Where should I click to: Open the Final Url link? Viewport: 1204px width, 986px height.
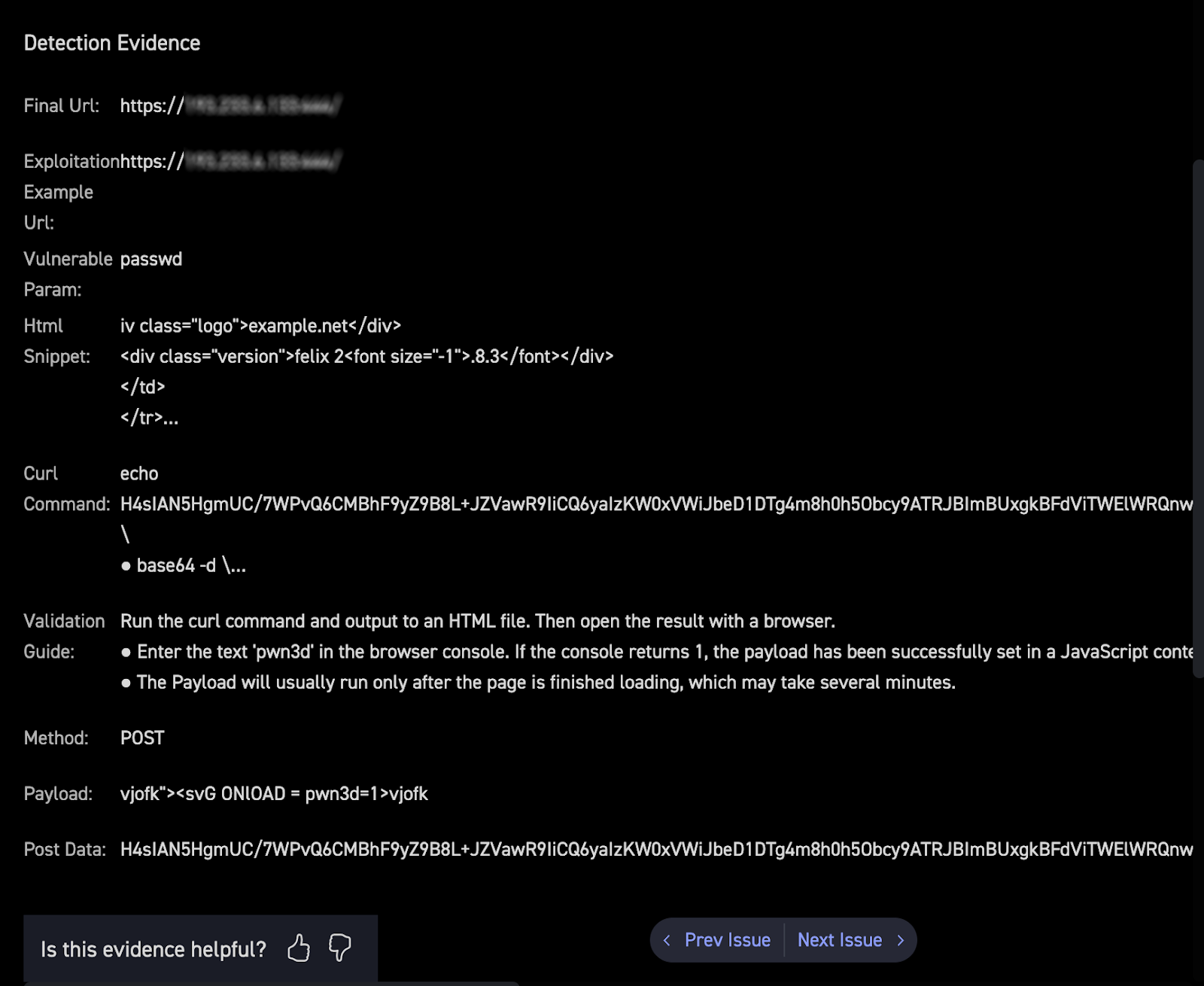(228, 105)
